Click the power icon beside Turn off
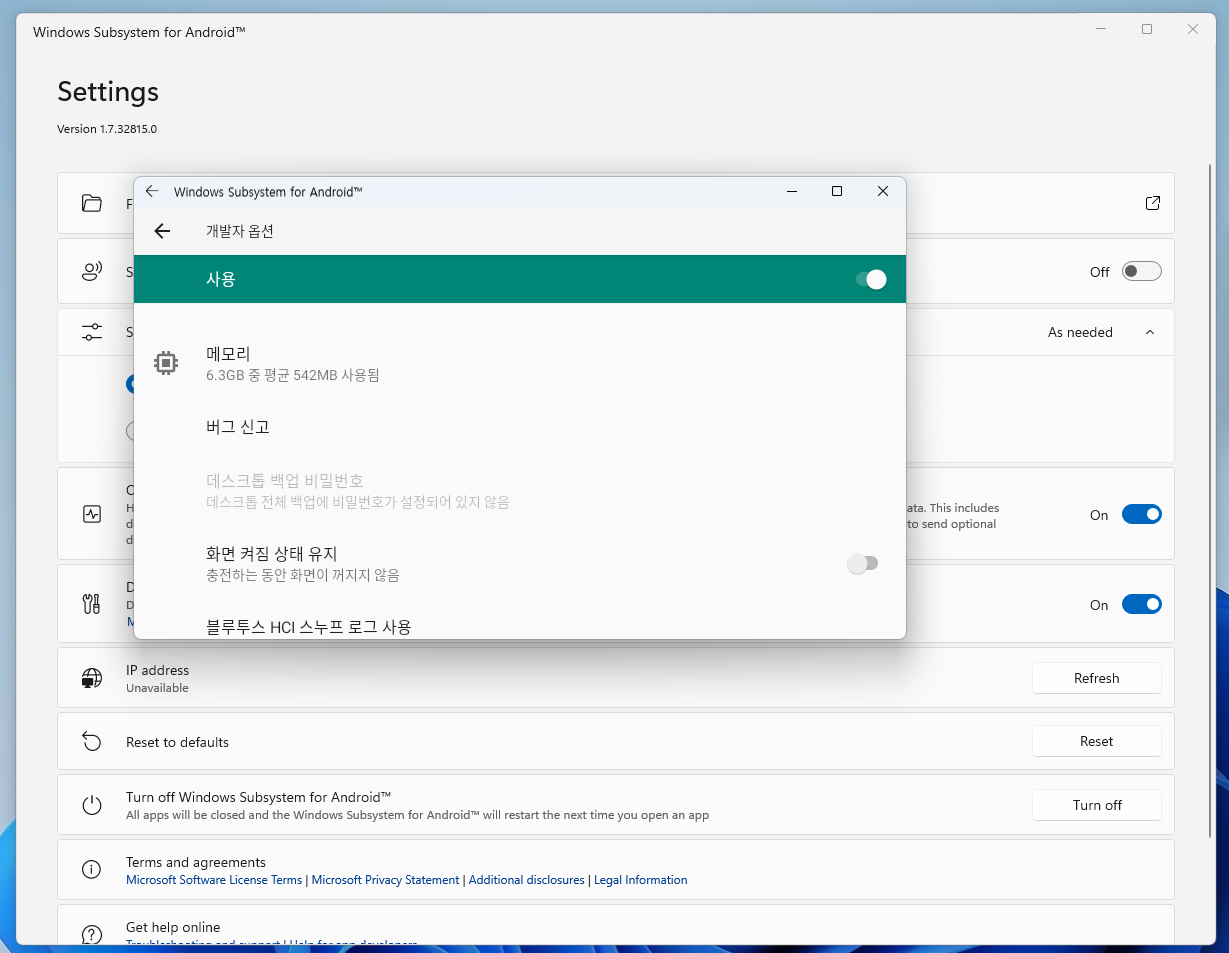1229x953 pixels. pos(92,805)
